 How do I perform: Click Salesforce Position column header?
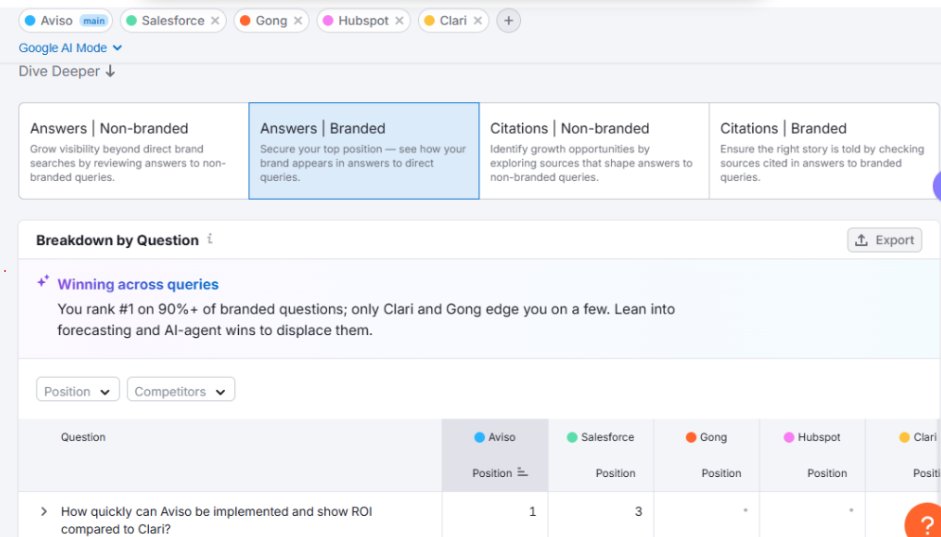point(615,473)
